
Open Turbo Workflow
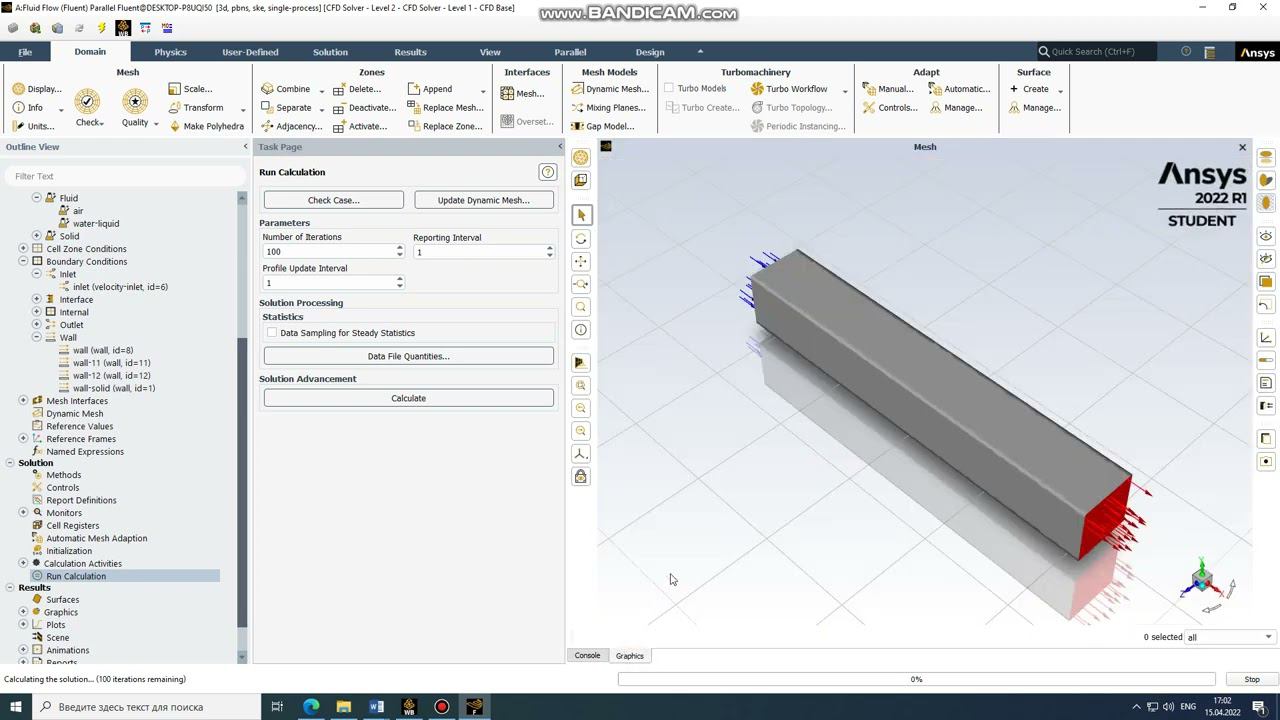pos(789,89)
